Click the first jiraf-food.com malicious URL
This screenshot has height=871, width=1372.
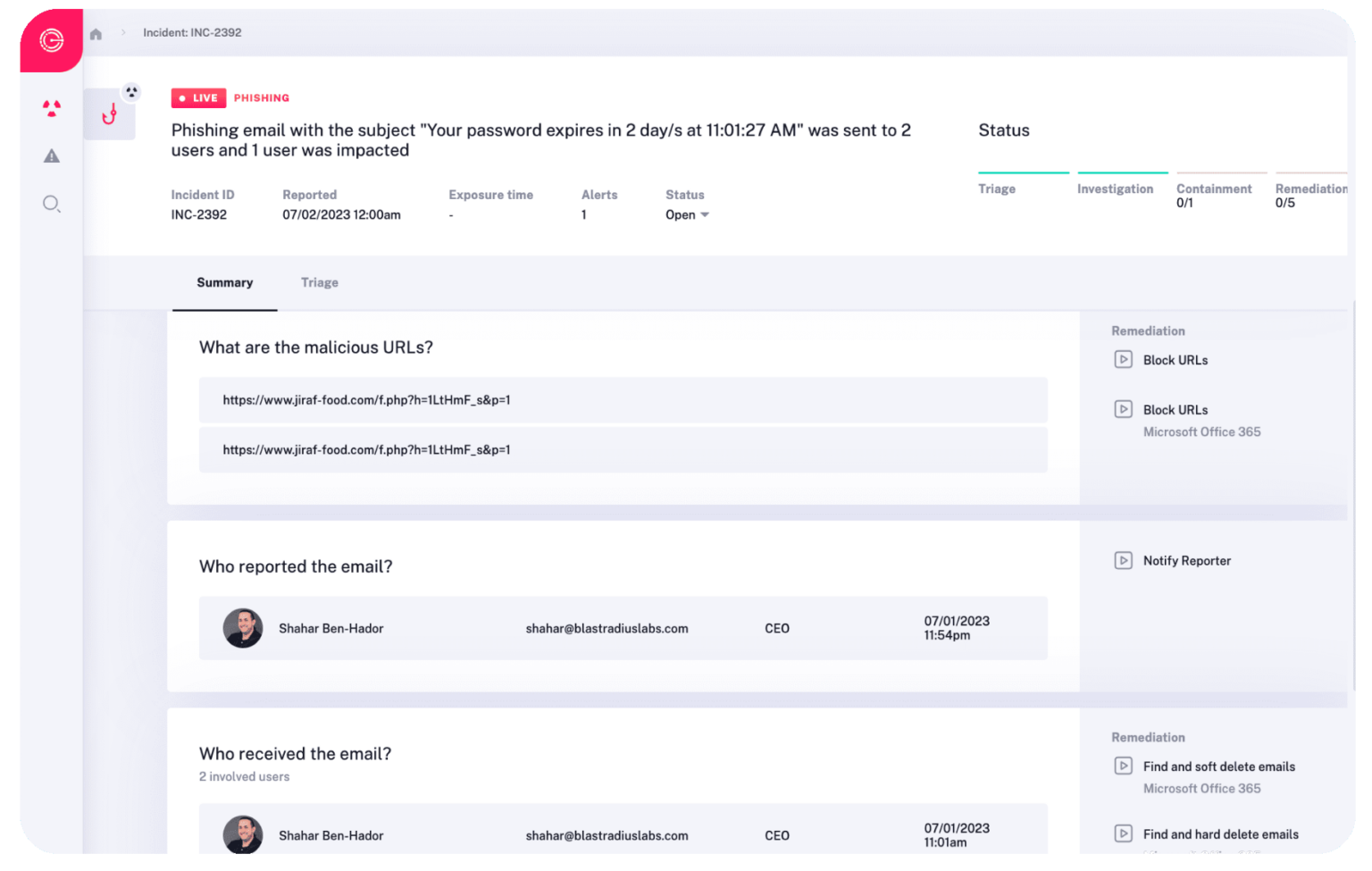click(x=366, y=399)
